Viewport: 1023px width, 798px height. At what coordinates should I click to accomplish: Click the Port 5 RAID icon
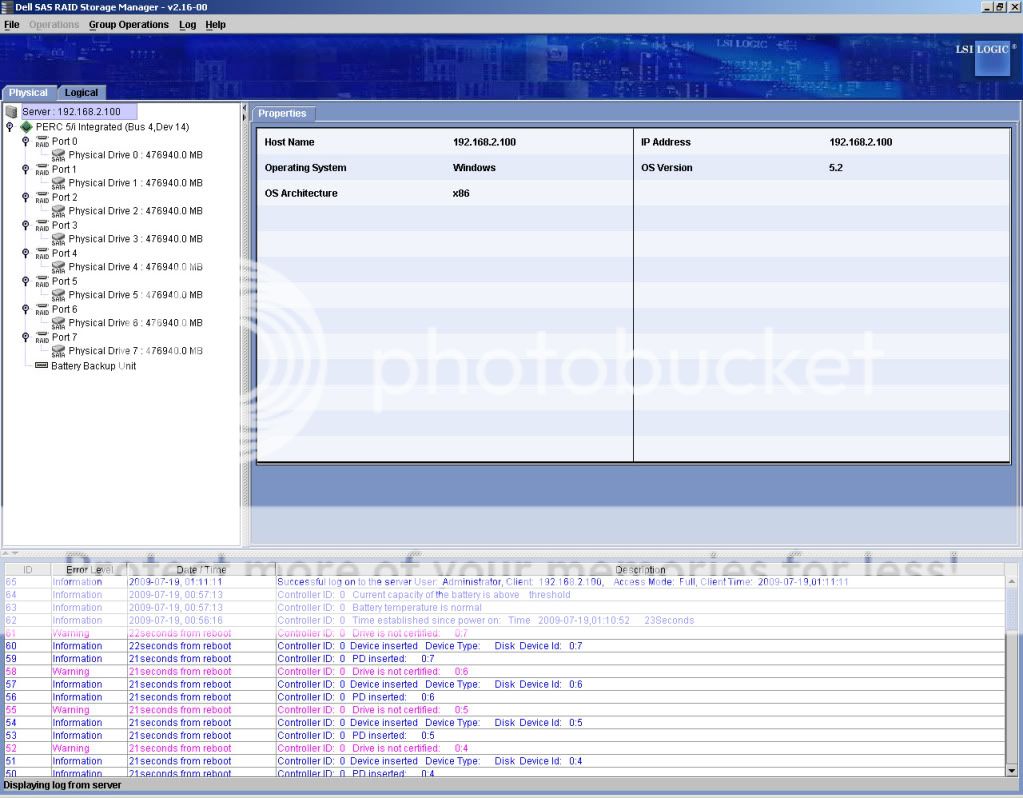(42, 282)
